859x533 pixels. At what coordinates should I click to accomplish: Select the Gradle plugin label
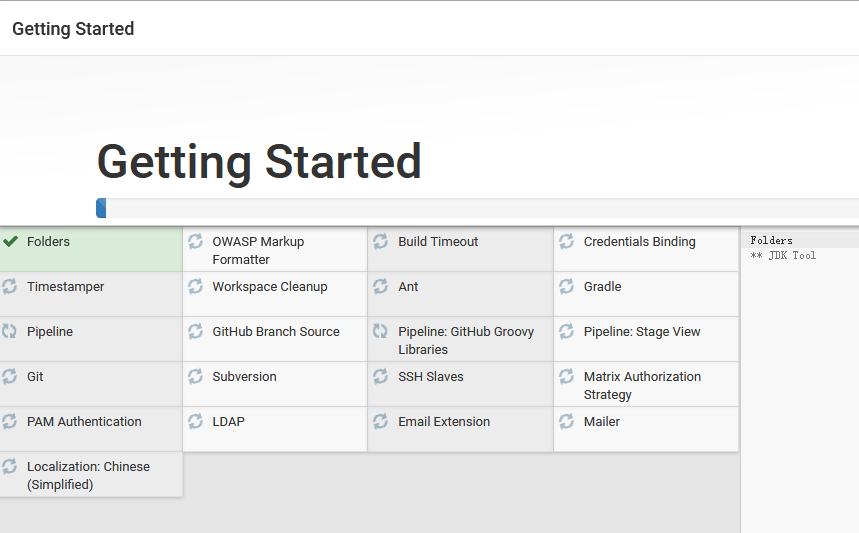click(x=602, y=286)
